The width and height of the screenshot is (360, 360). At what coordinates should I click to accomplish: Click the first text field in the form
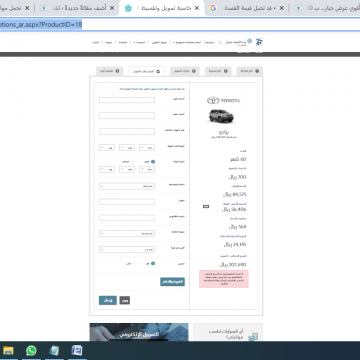point(127,100)
